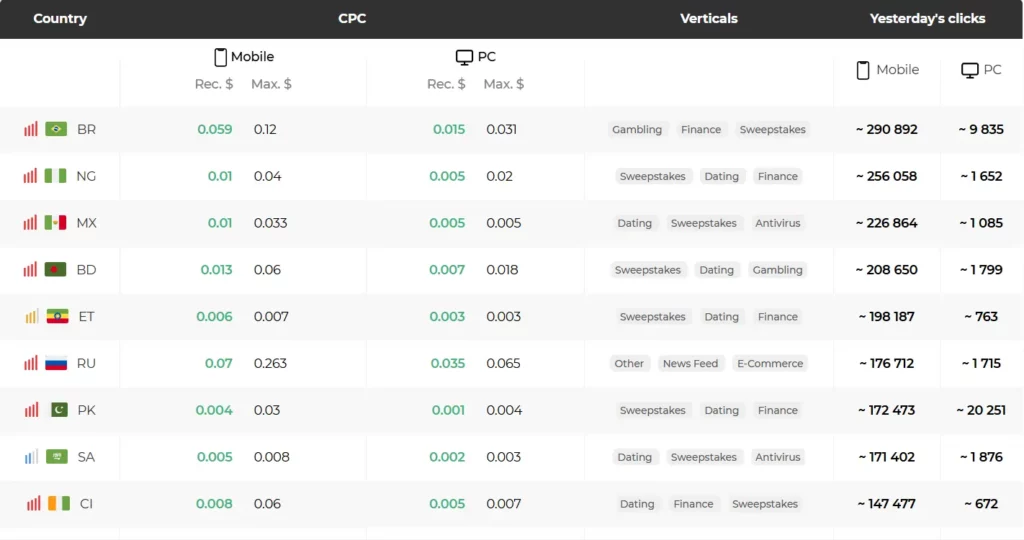Click the Sweepstakes tag in the ET row
The image size is (1024, 540).
[x=652, y=317]
